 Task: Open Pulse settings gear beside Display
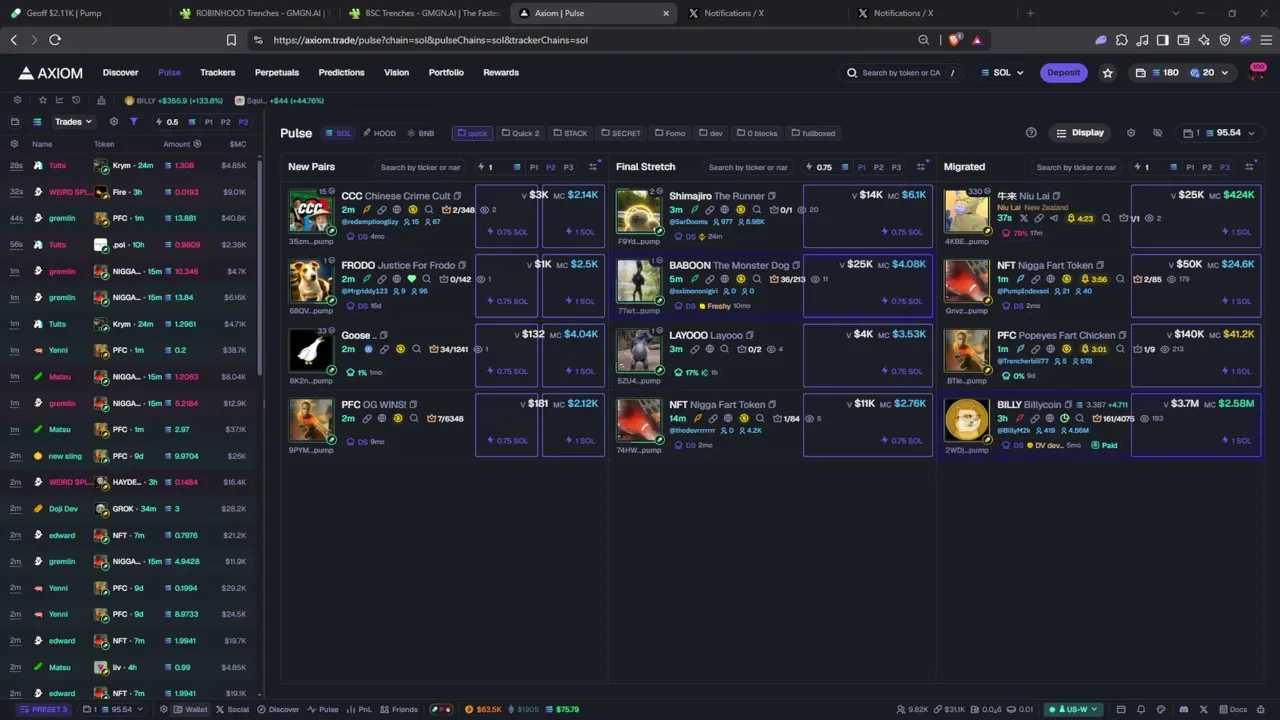pyautogui.click(x=1131, y=133)
